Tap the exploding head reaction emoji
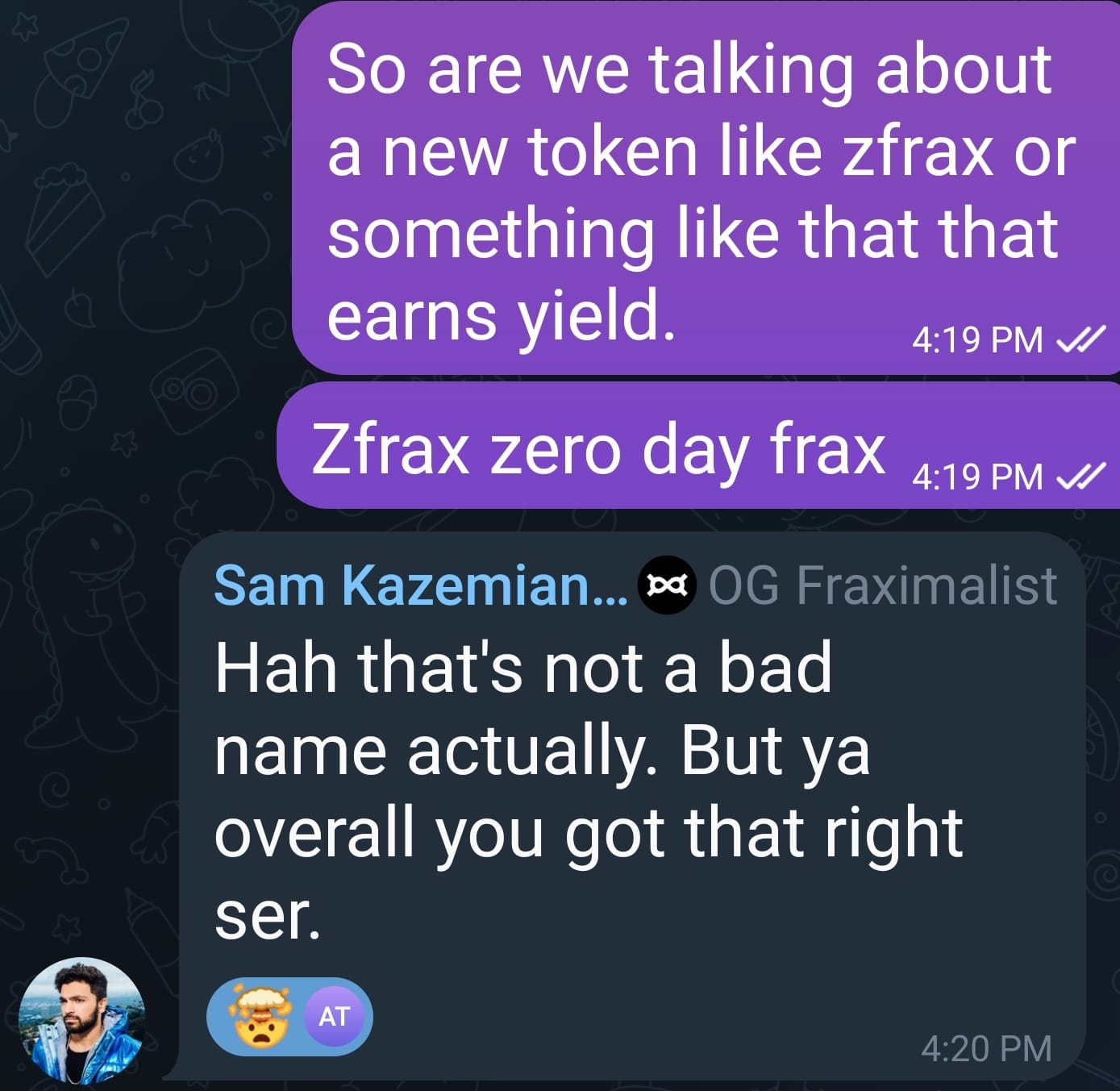Viewport: 1120px width, 1091px height. pyautogui.click(x=258, y=1017)
